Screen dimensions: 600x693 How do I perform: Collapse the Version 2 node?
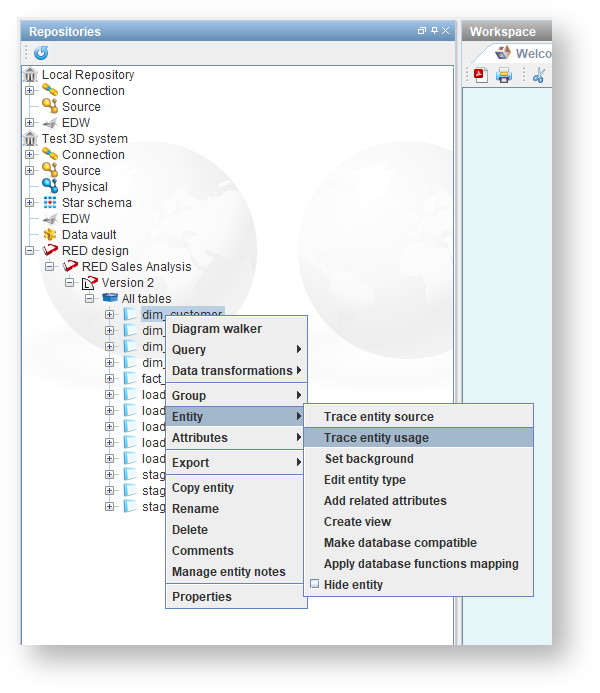coord(69,282)
